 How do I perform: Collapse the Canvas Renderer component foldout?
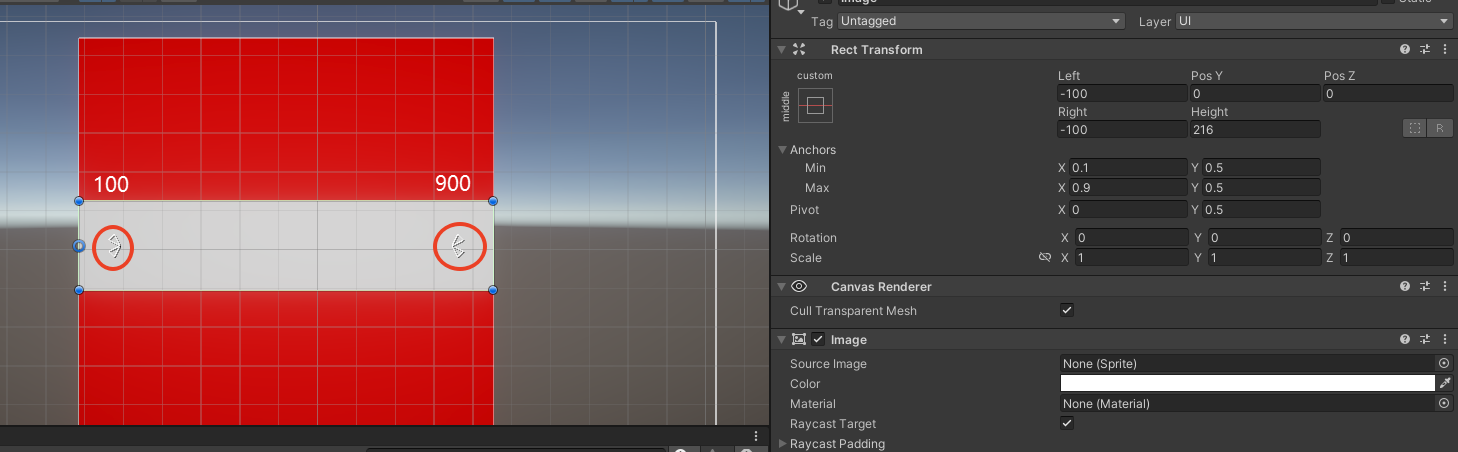click(781, 286)
